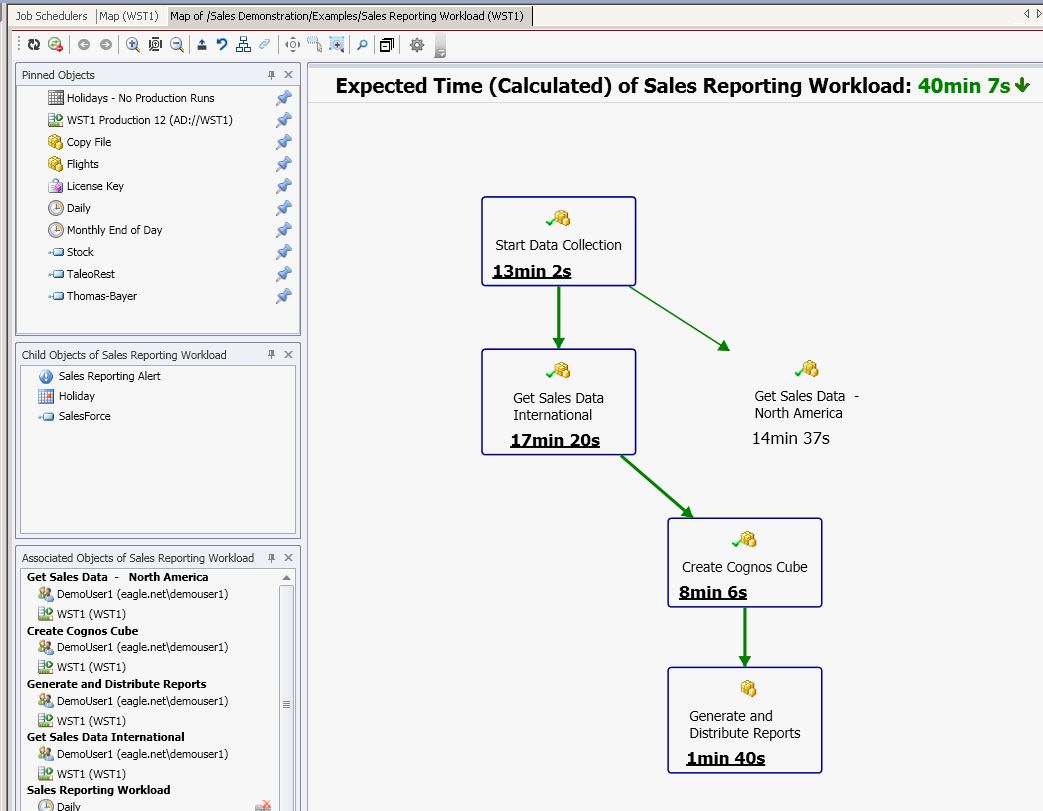Toggle the Stock pushpin
The image size is (1043, 811).
(x=284, y=251)
